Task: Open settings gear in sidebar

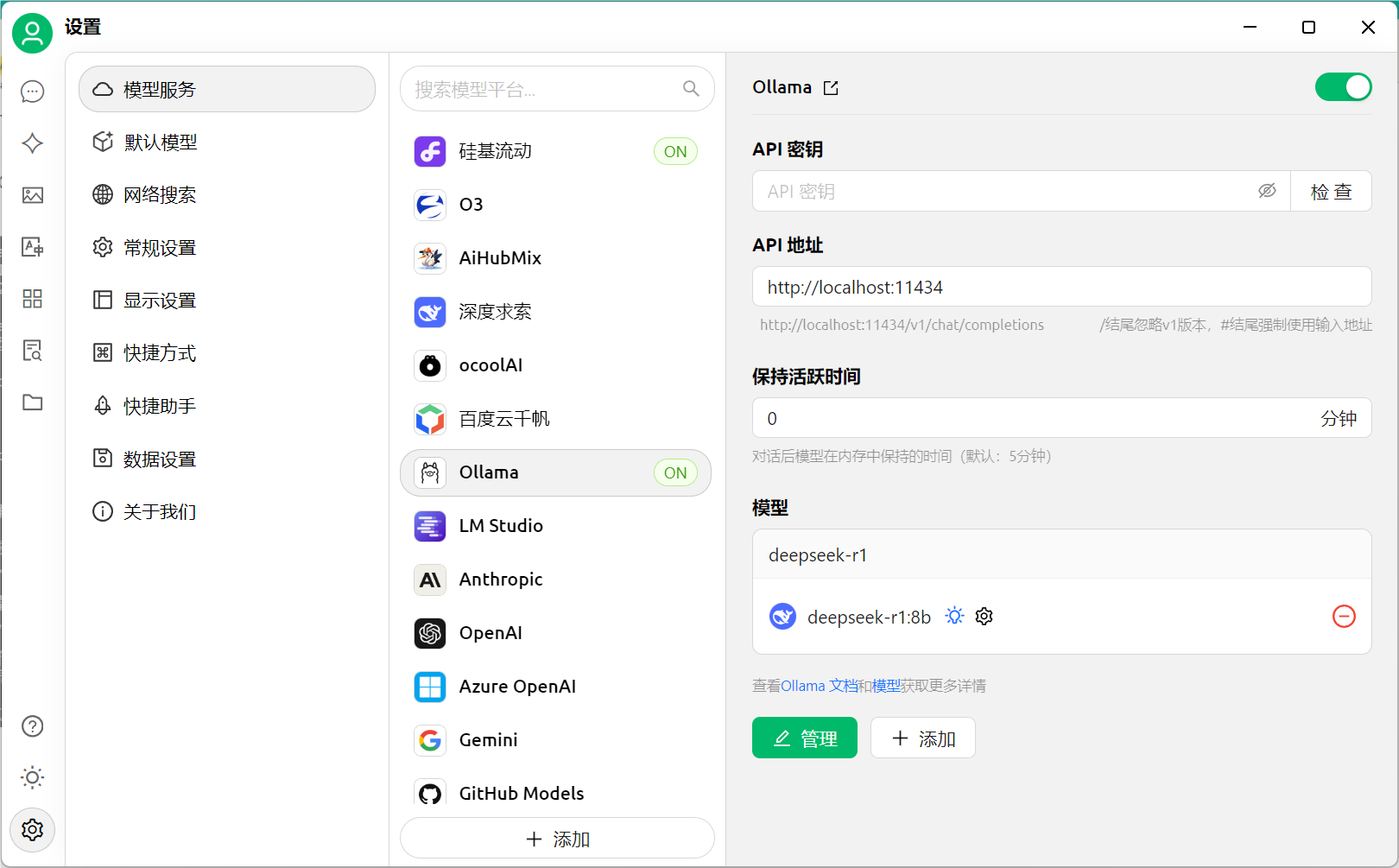Action: point(33,830)
